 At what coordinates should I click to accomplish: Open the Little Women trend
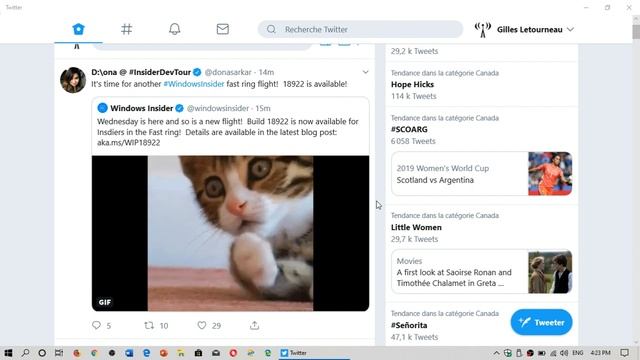tap(416, 227)
